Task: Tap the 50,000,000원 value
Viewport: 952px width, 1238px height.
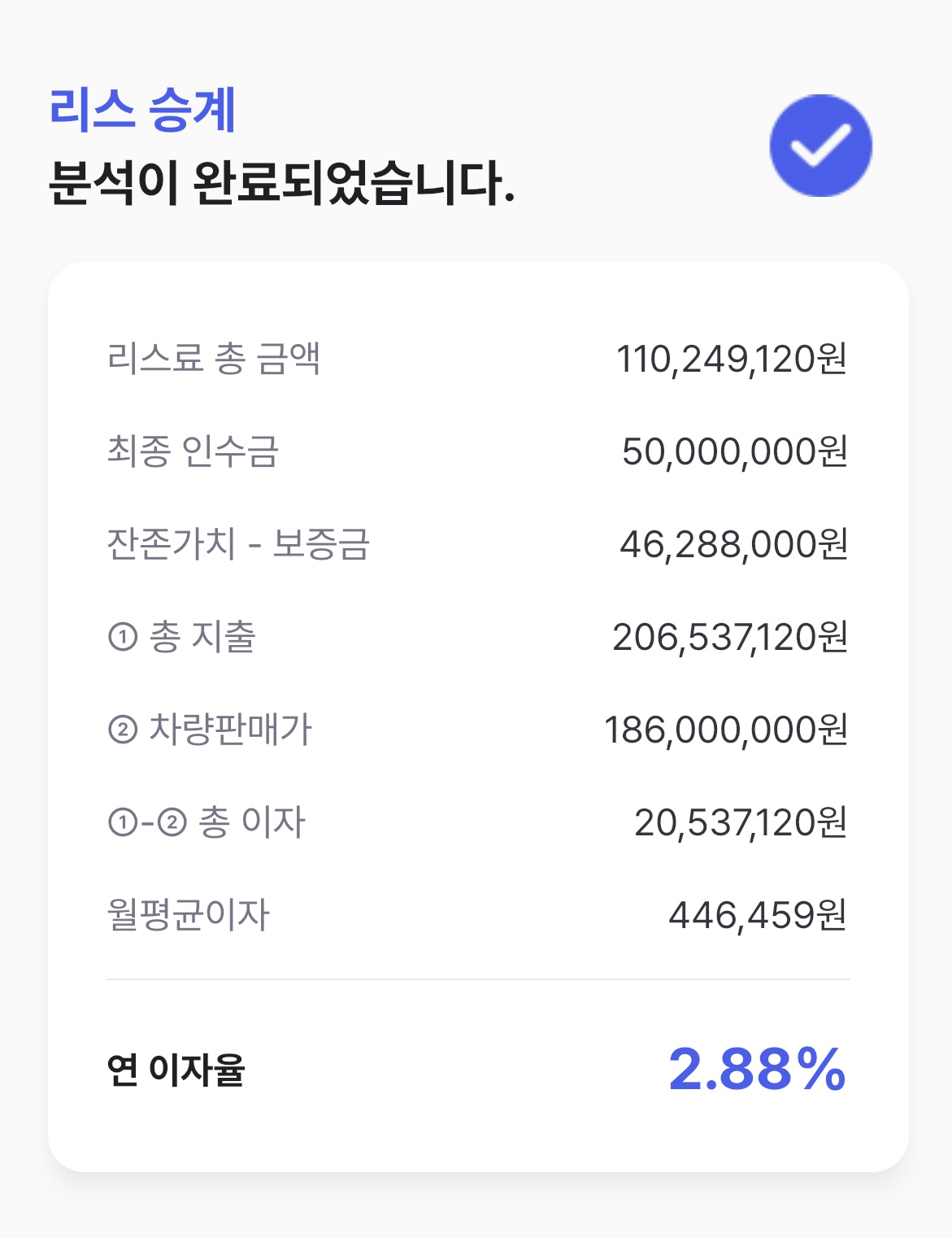Action: 734,451
